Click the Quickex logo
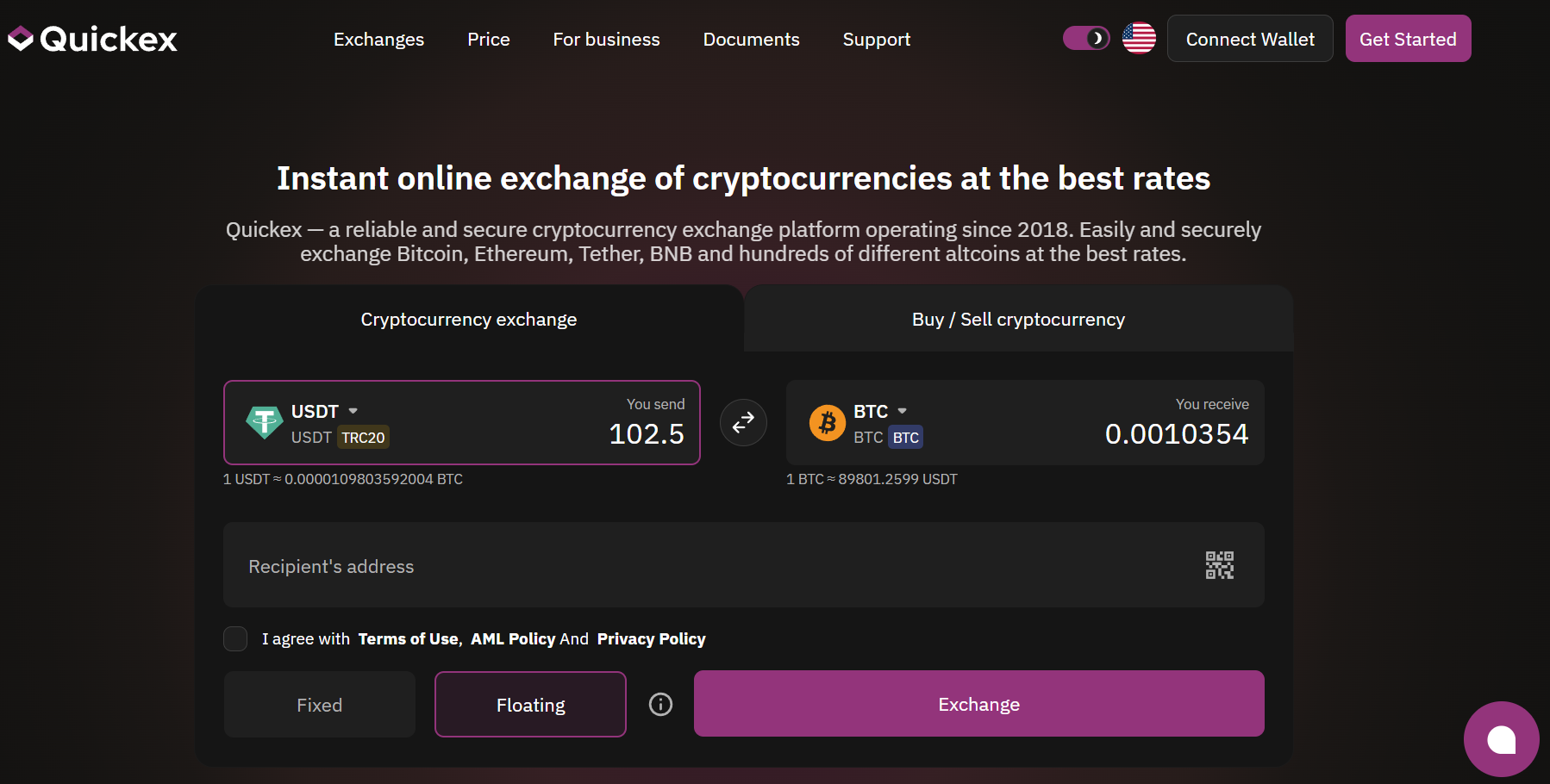 tap(92, 39)
